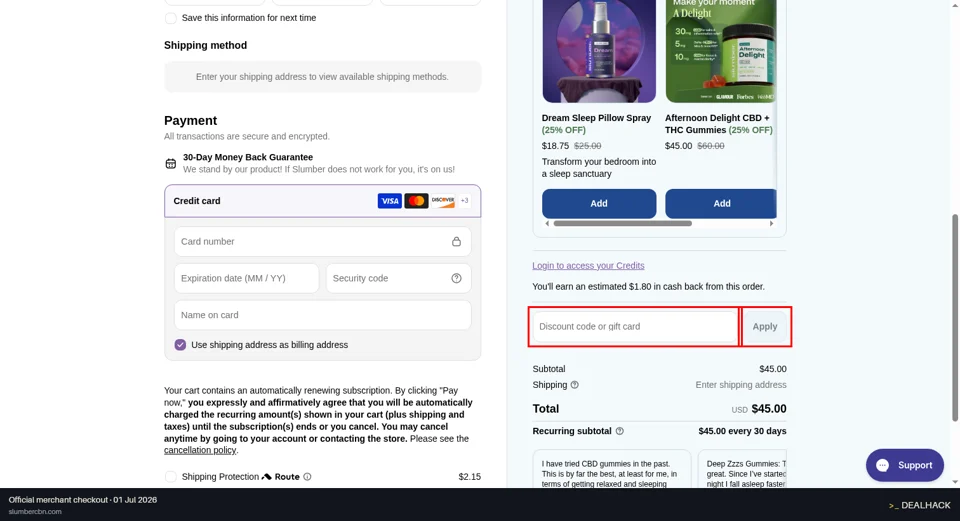Image resolution: width=960 pixels, height=521 pixels.
Task: Focus the Expiration date field
Action: [247, 278]
